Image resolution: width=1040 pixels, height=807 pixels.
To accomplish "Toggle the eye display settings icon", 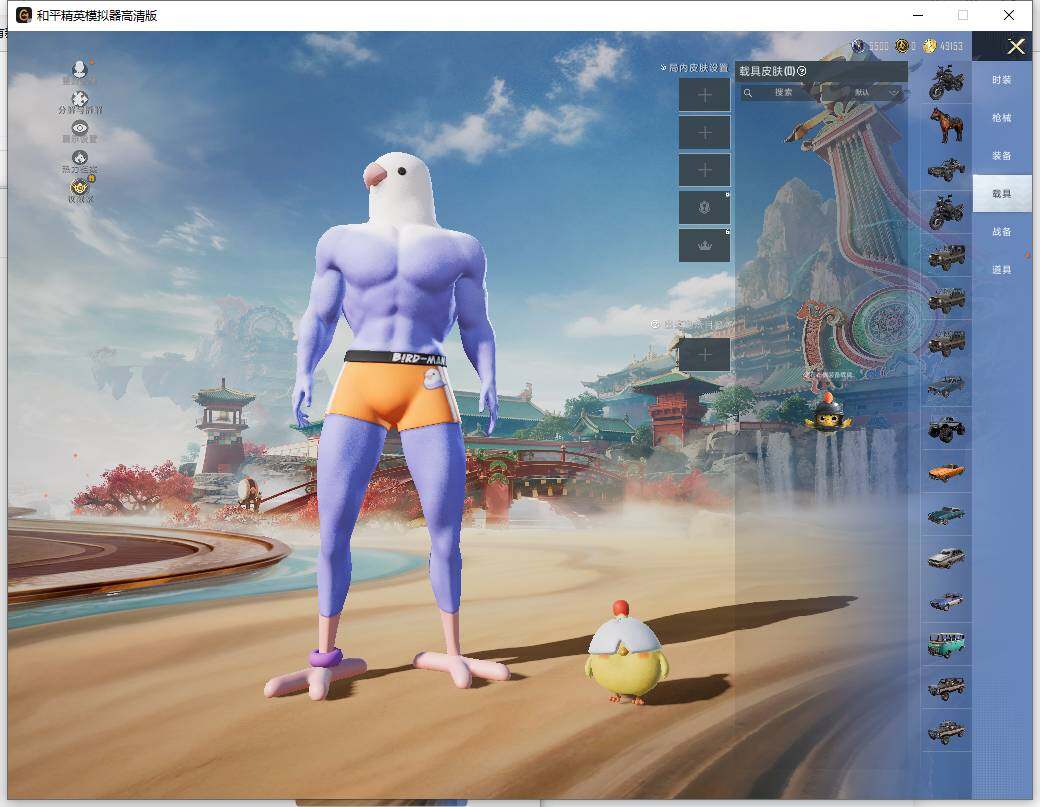I will click(80, 128).
